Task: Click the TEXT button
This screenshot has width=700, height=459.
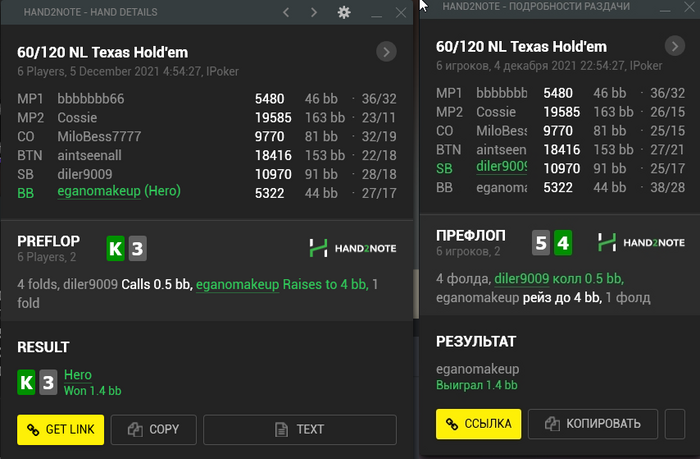Action: click(300, 430)
